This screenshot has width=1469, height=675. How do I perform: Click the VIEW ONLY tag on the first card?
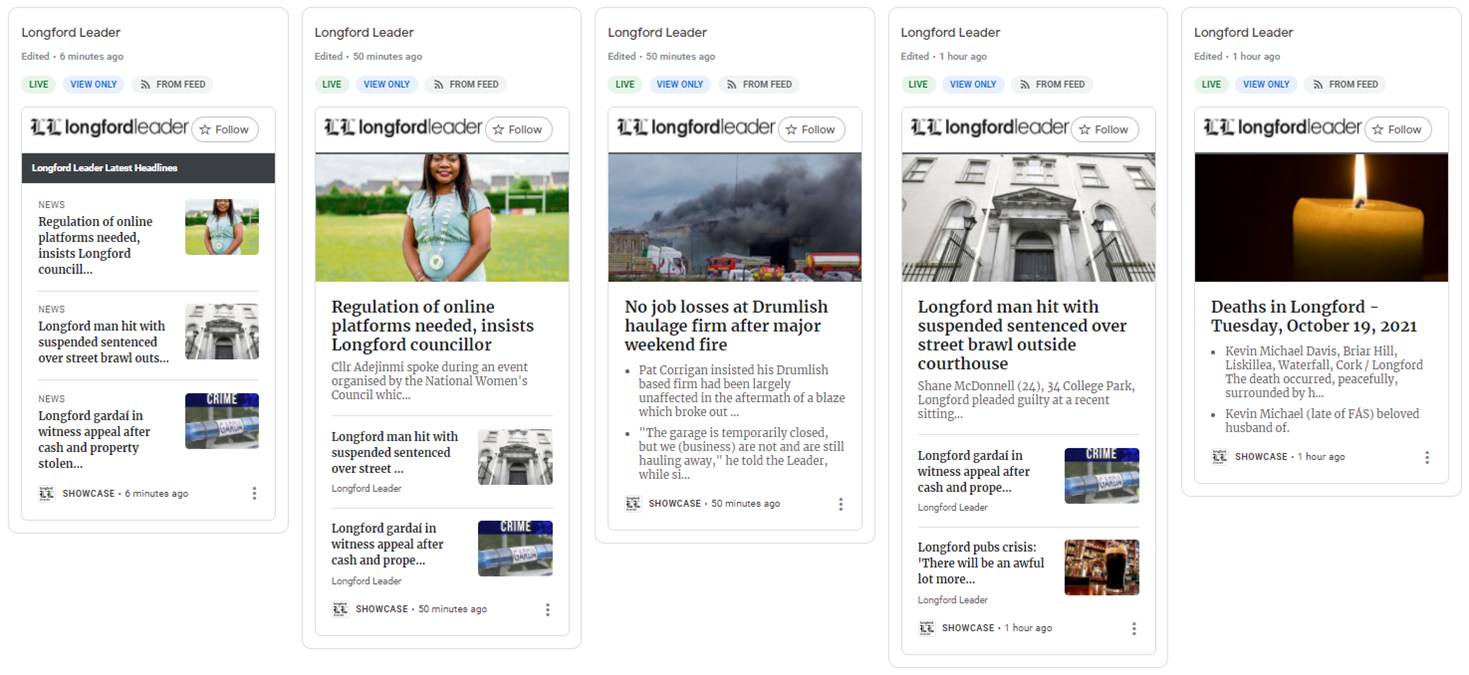pyautogui.click(x=94, y=85)
